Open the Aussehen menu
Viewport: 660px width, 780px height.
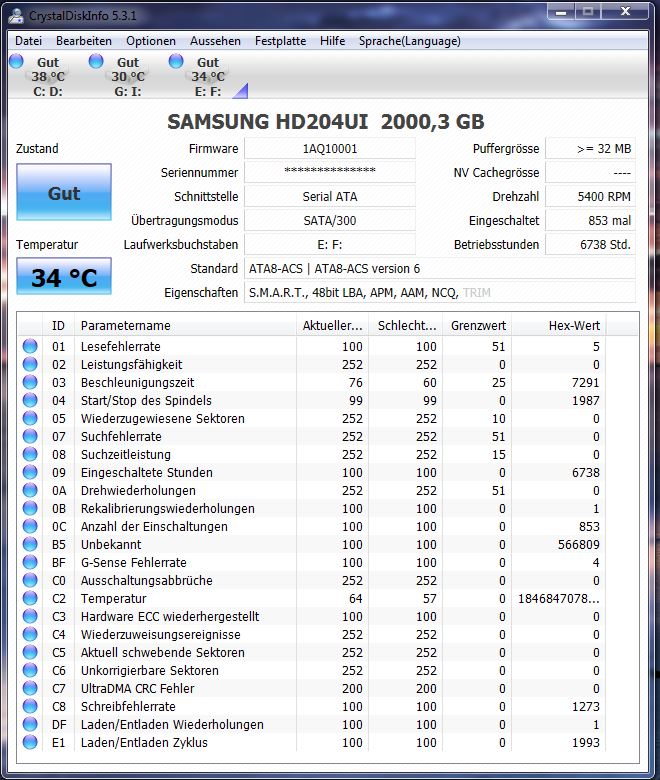click(215, 41)
